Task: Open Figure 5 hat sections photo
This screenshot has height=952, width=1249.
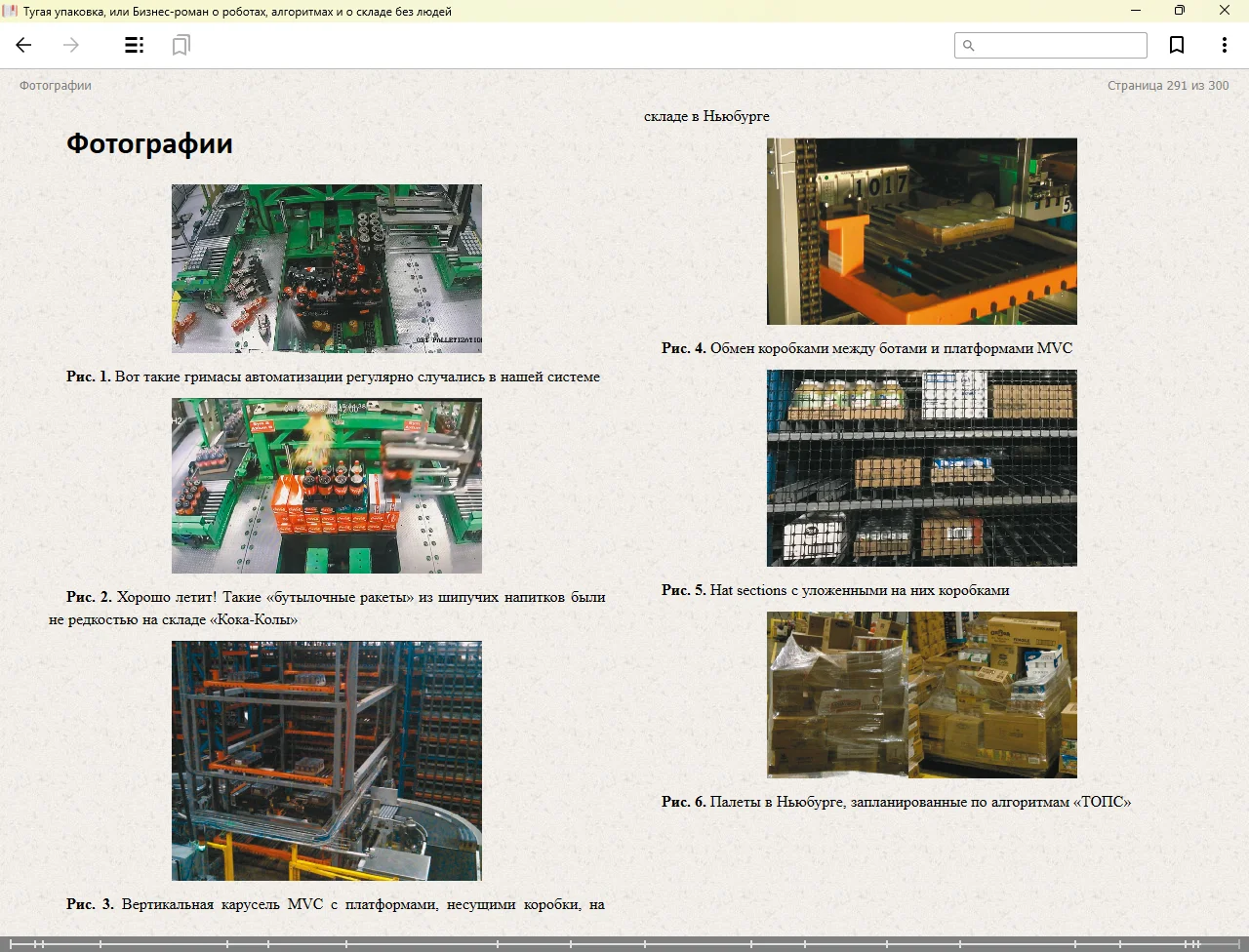Action: pos(922,468)
